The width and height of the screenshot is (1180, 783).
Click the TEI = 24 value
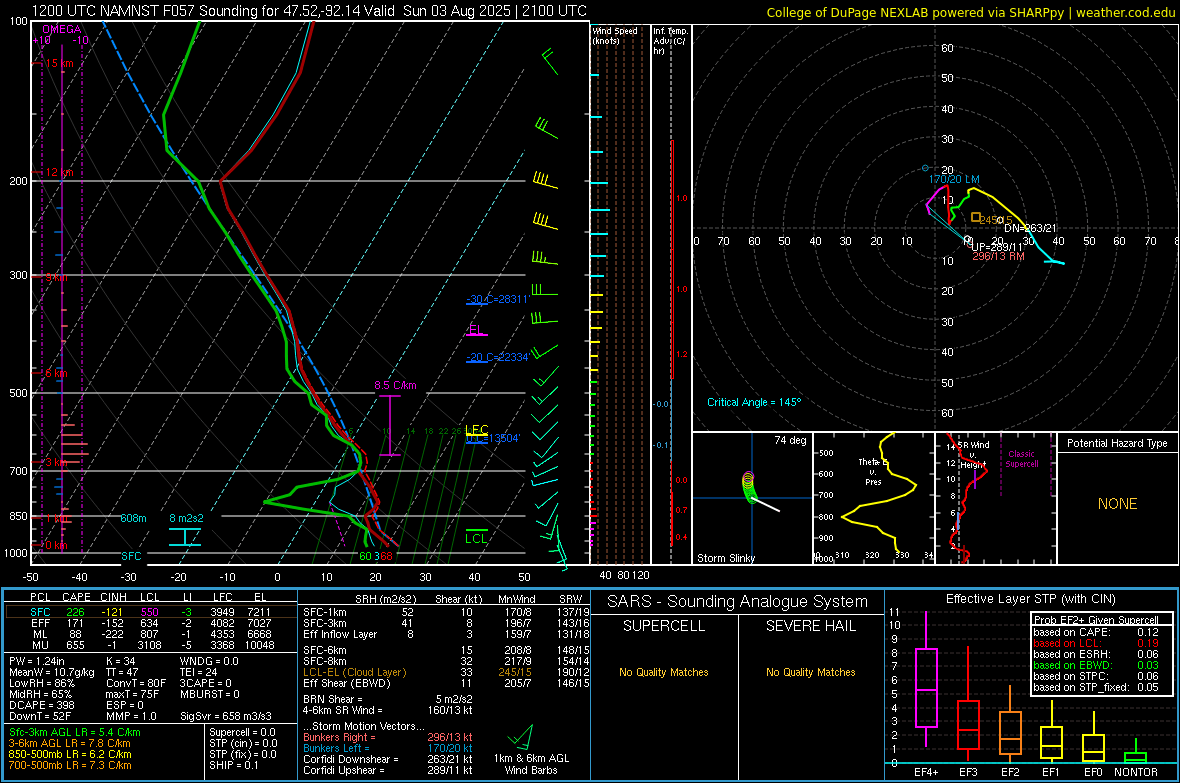click(199, 672)
